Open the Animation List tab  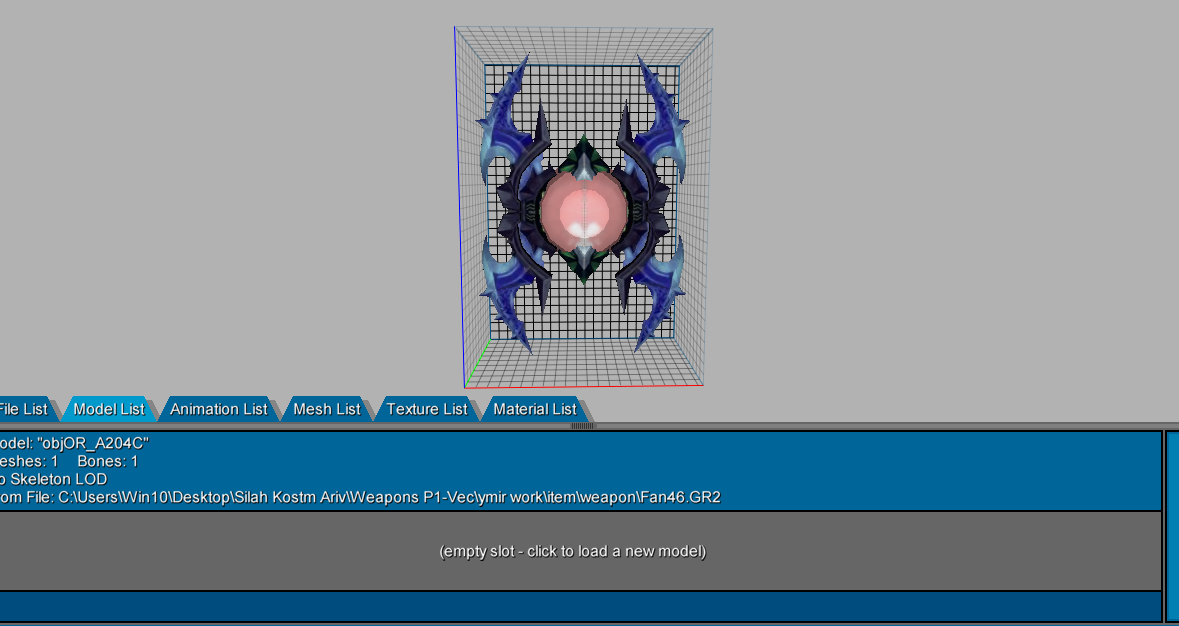(219, 410)
